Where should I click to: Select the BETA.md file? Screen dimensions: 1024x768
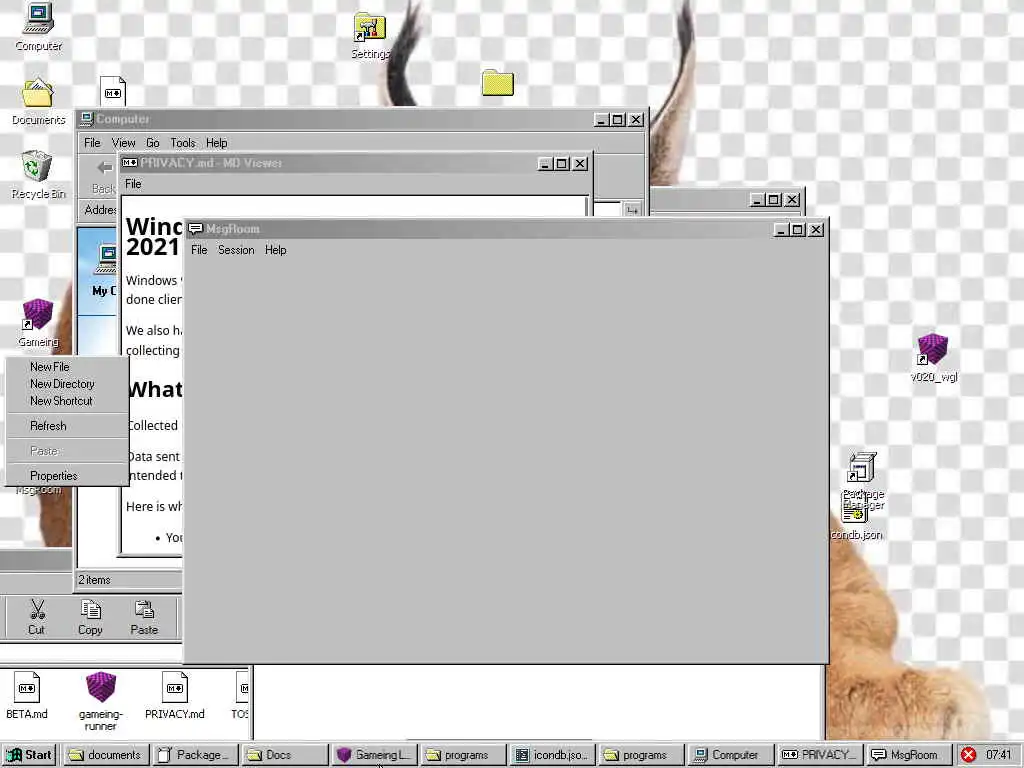[x=27, y=696]
